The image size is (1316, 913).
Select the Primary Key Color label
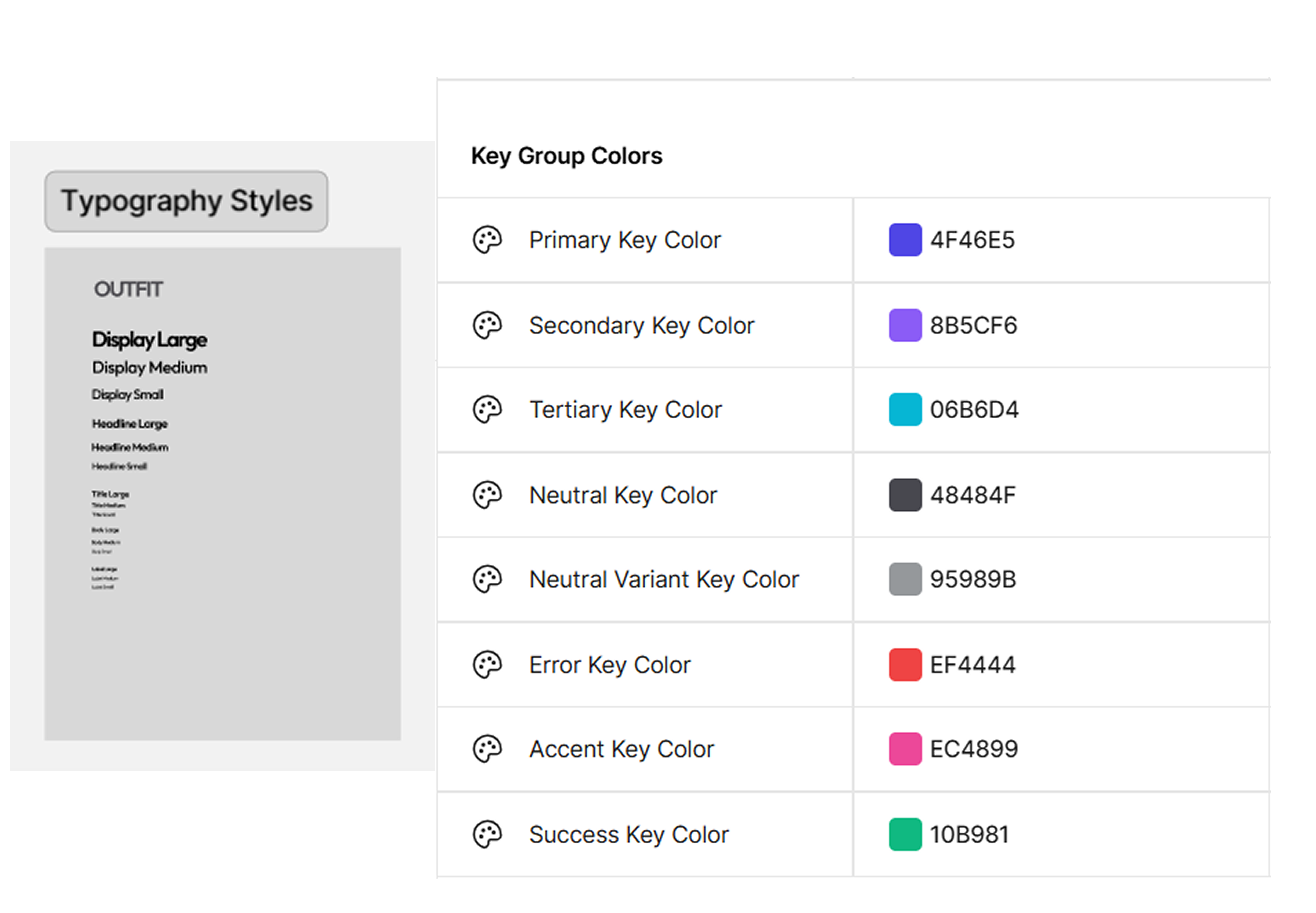pyautogui.click(x=625, y=240)
